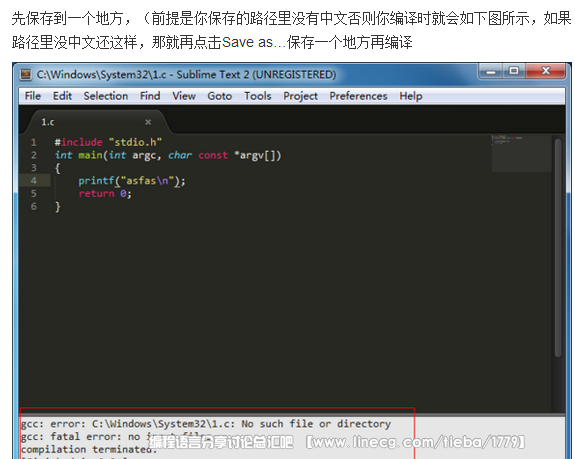Click the #include "stdio.h" line
575x459 pixels.
coord(108,142)
